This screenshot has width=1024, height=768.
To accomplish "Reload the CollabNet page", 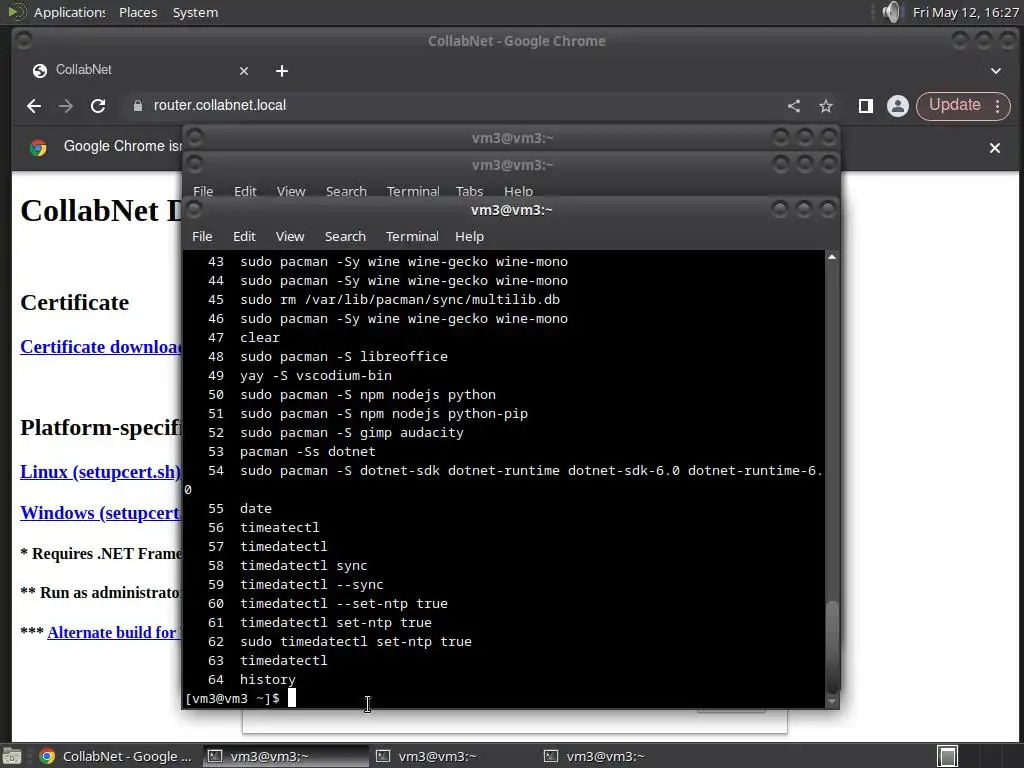I will tap(98, 106).
